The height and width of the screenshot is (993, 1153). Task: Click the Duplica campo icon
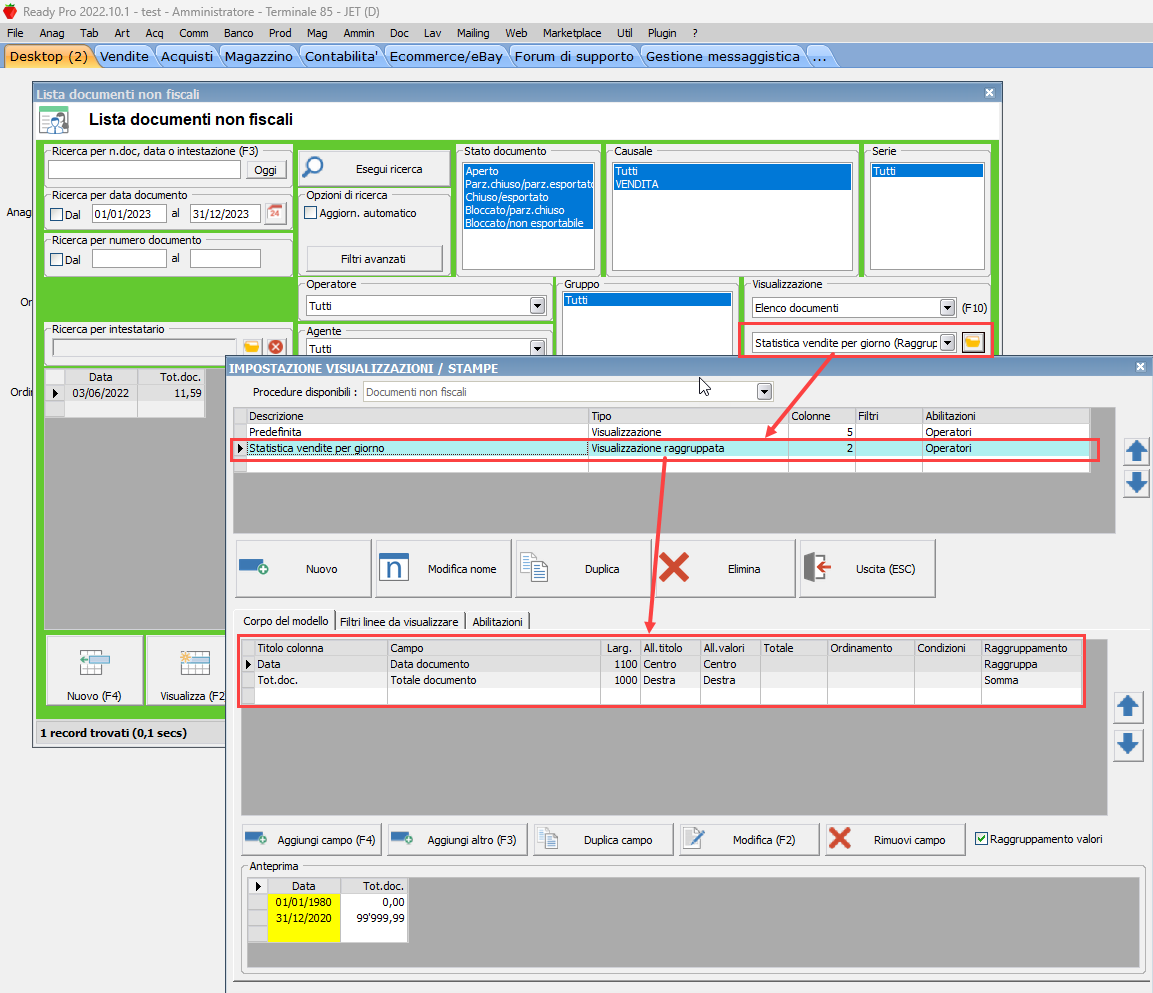(x=548, y=839)
